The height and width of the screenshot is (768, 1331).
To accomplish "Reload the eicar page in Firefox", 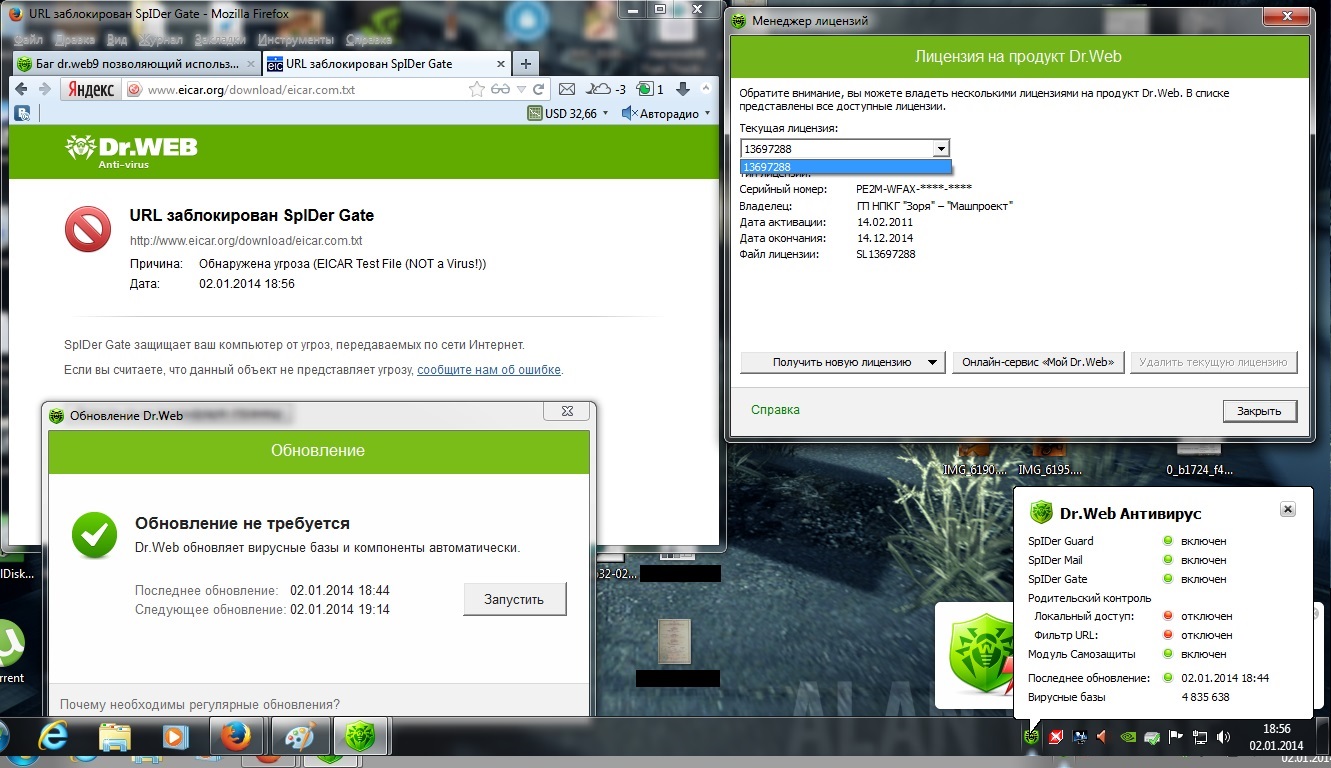I will (x=538, y=89).
